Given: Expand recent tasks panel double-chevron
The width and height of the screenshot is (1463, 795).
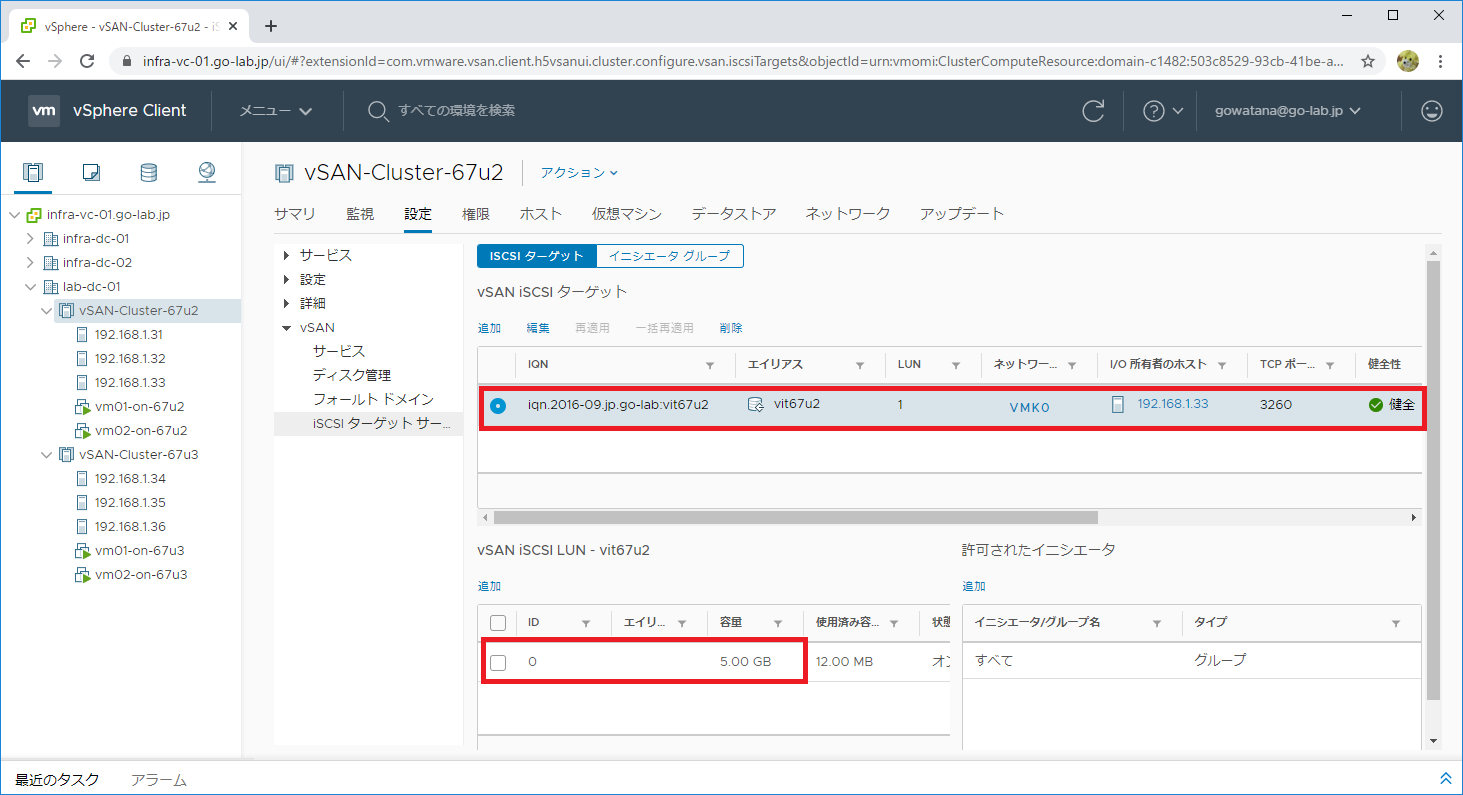Looking at the screenshot, I should (x=1445, y=778).
